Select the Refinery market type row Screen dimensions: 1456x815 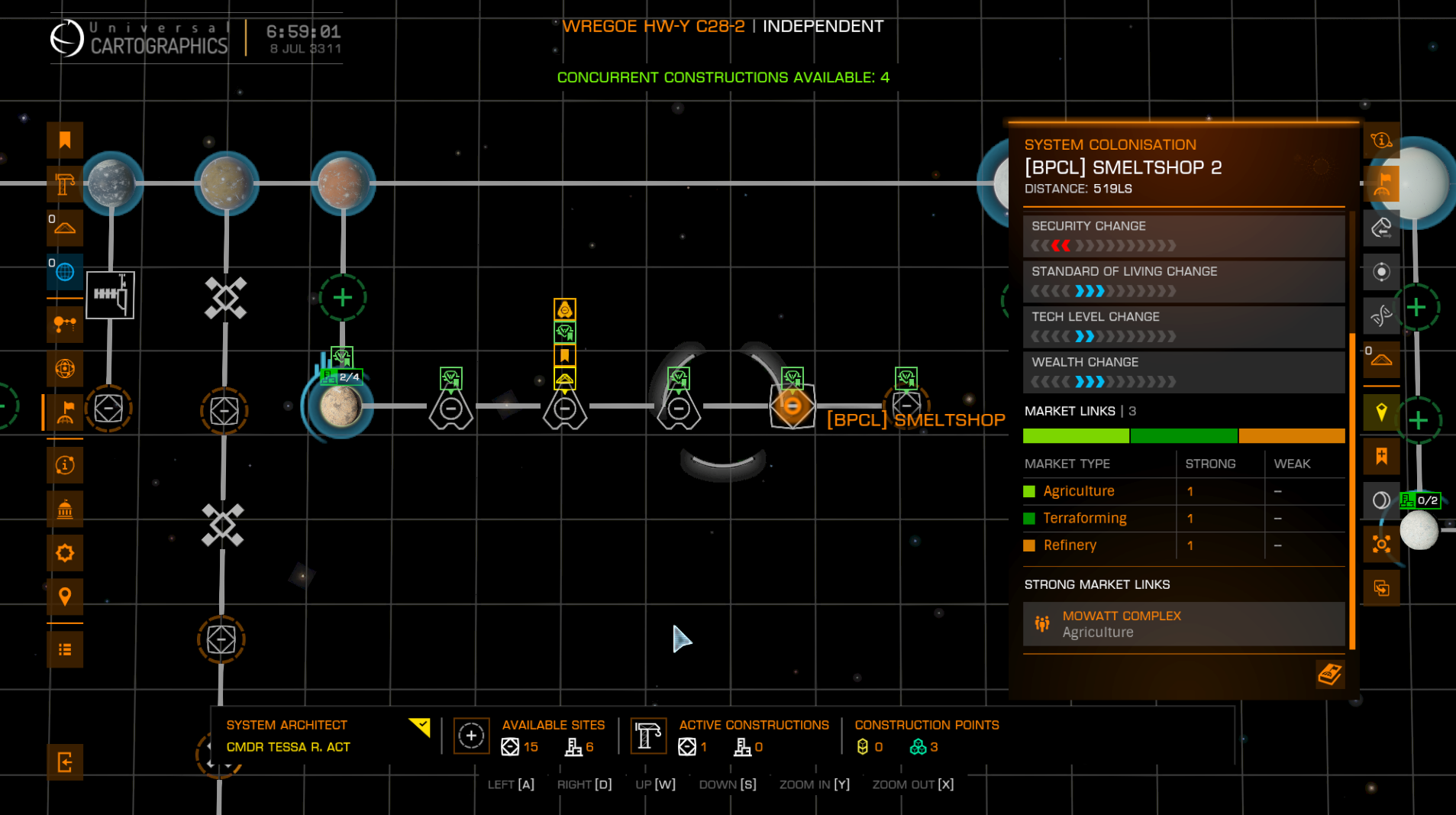coord(1184,545)
